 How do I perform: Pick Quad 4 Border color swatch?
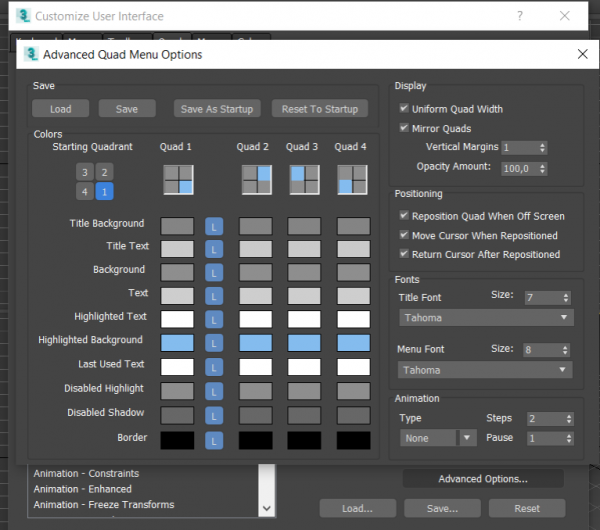(354, 440)
